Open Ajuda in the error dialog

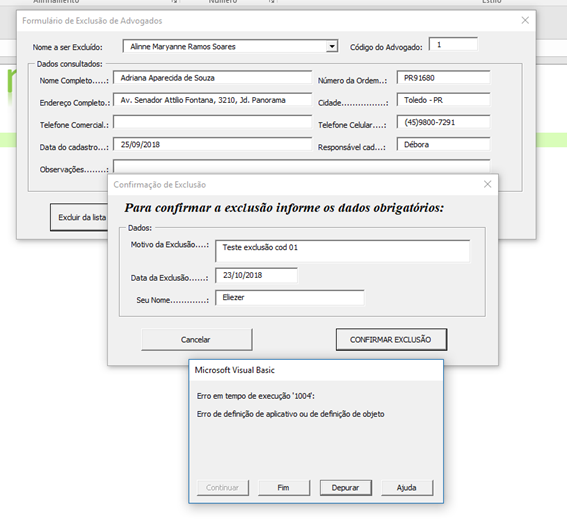pyautogui.click(x=407, y=488)
